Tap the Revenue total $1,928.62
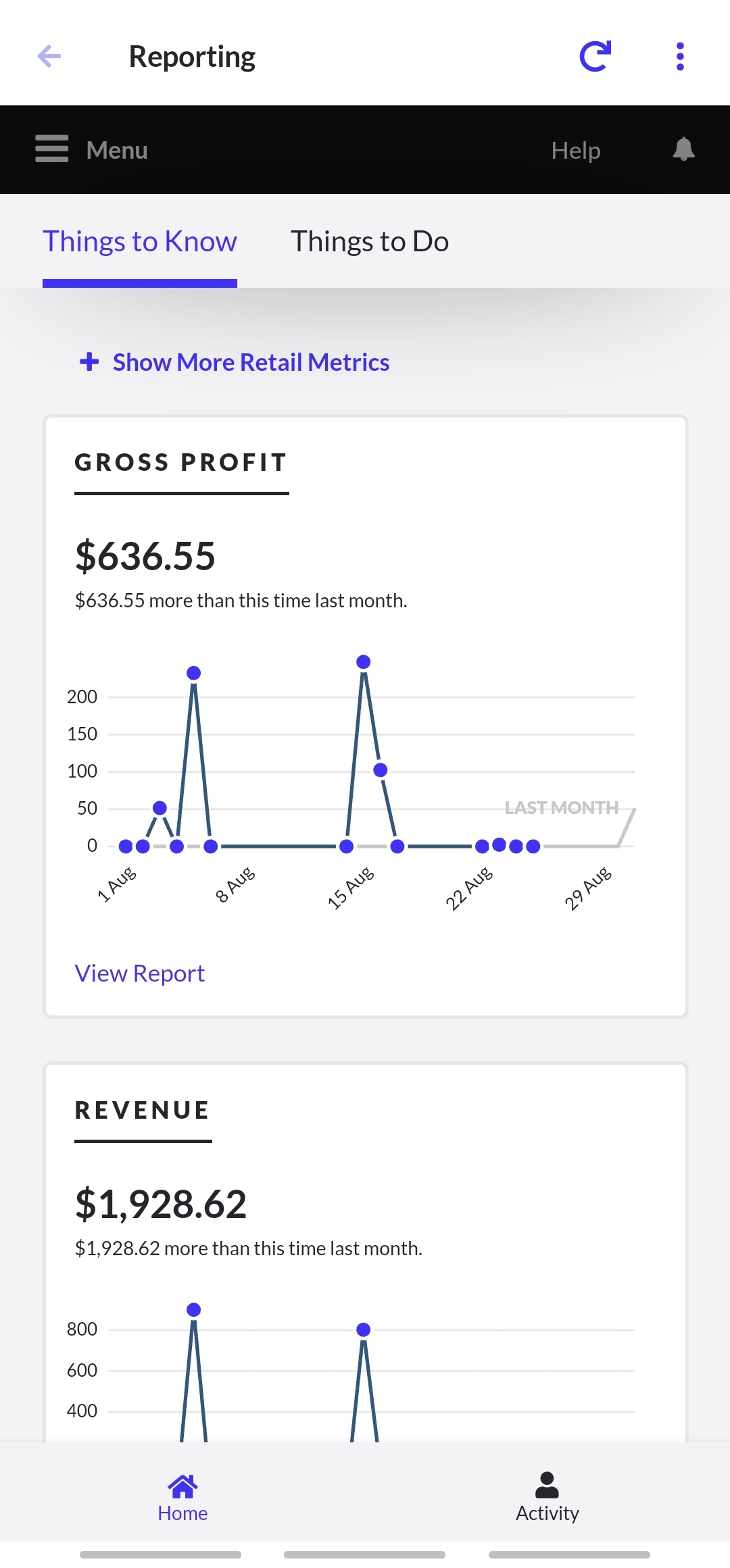Image resolution: width=730 pixels, height=1568 pixels. (x=161, y=1204)
